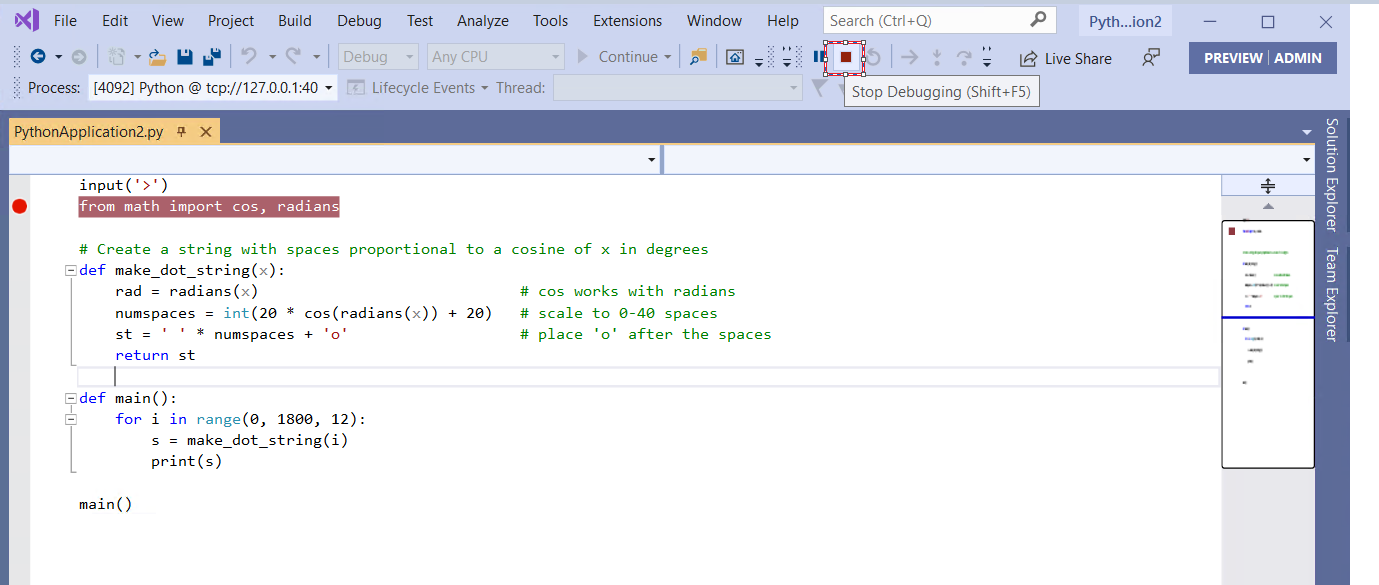Select the Save All icon
1379x585 pixels.
[x=211, y=57]
